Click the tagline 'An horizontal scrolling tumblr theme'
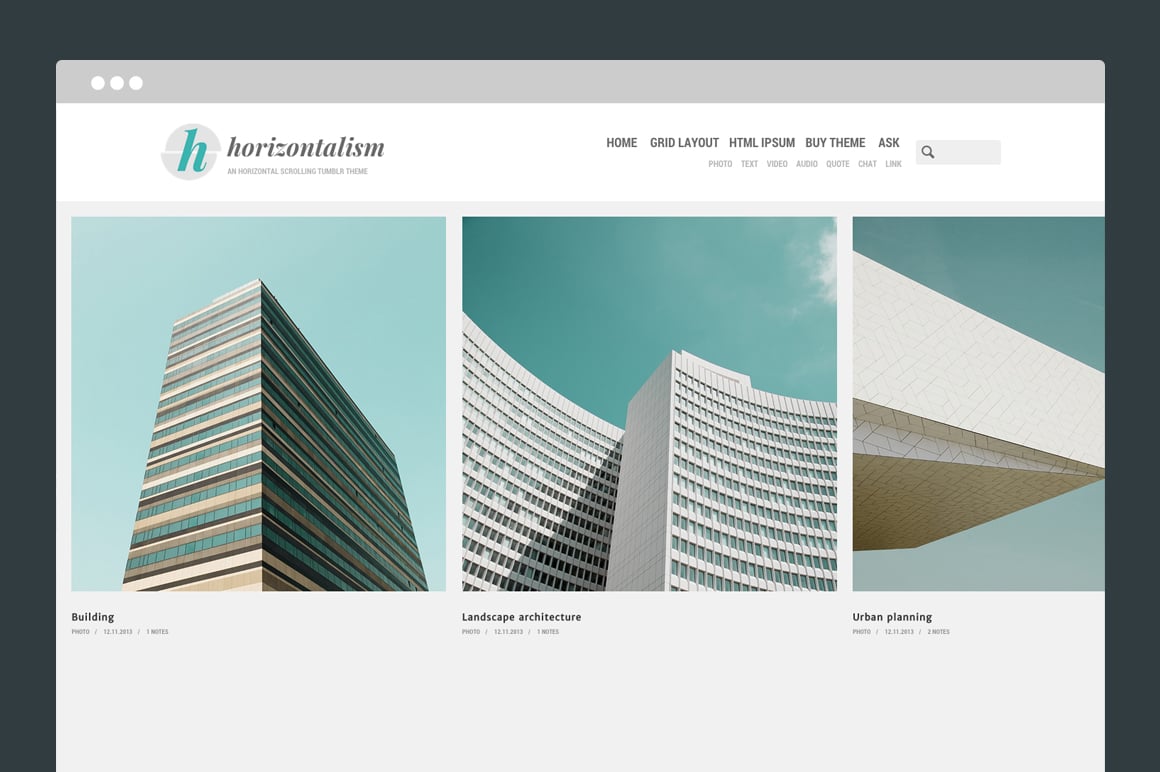 [297, 172]
